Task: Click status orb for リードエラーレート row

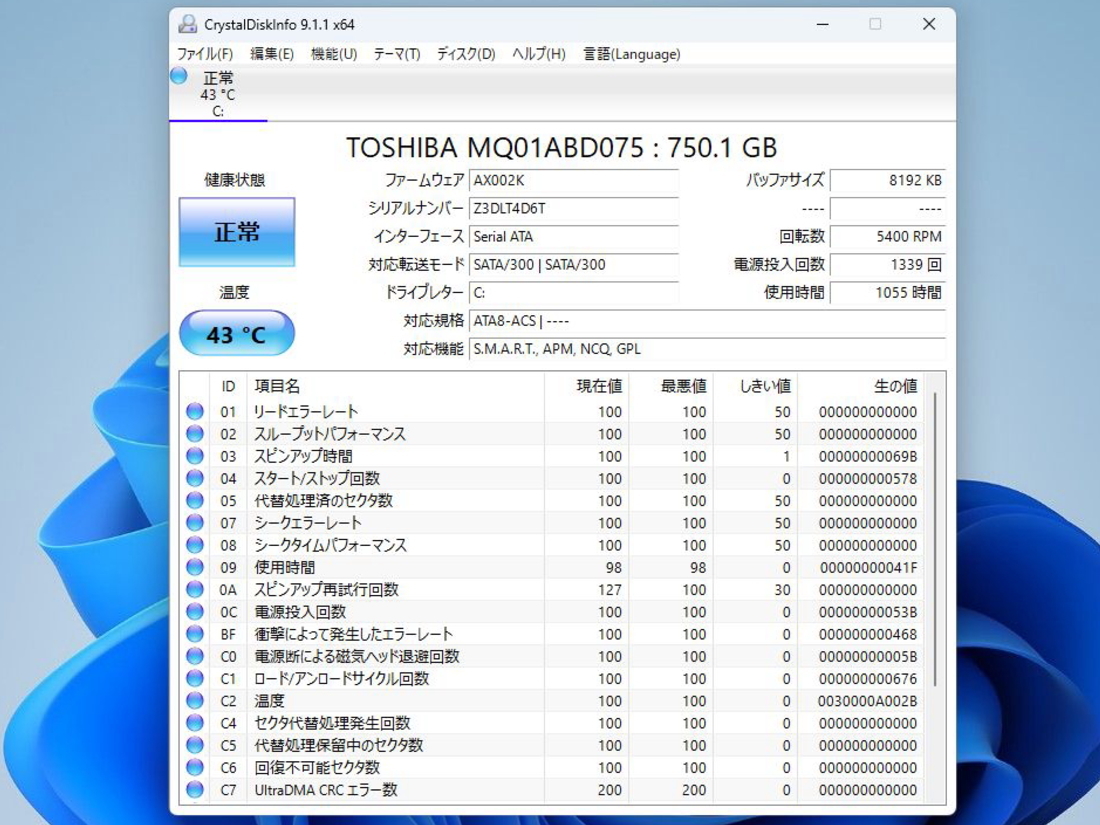Action: click(x=195, y=411)
